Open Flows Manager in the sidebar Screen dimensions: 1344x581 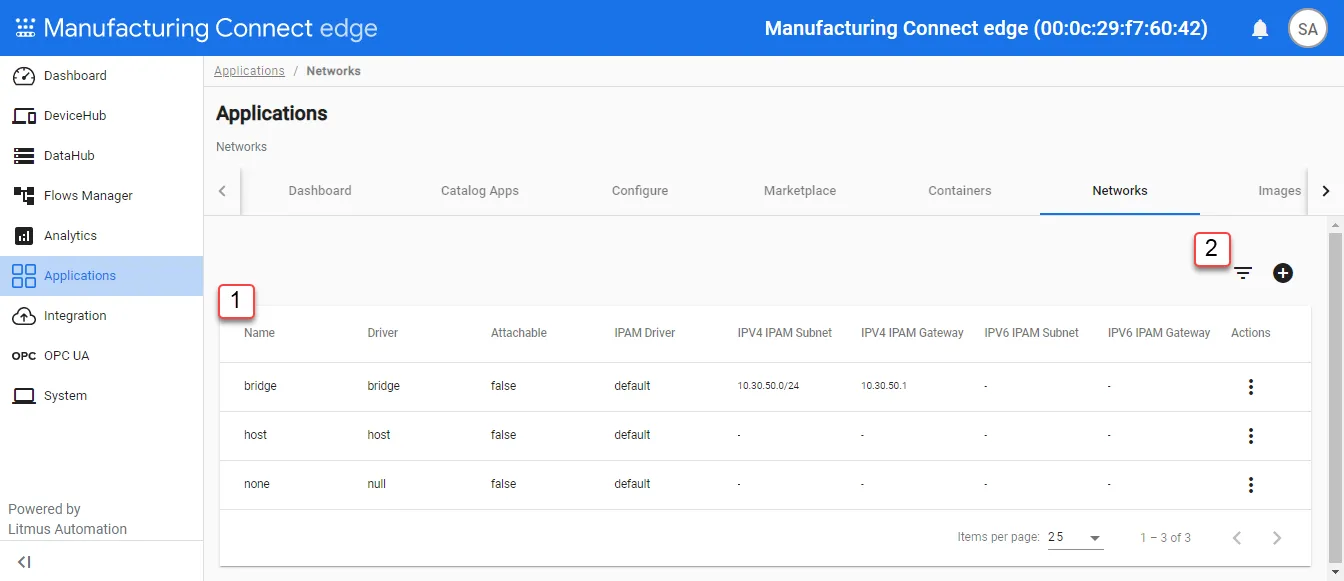[102, 196]
